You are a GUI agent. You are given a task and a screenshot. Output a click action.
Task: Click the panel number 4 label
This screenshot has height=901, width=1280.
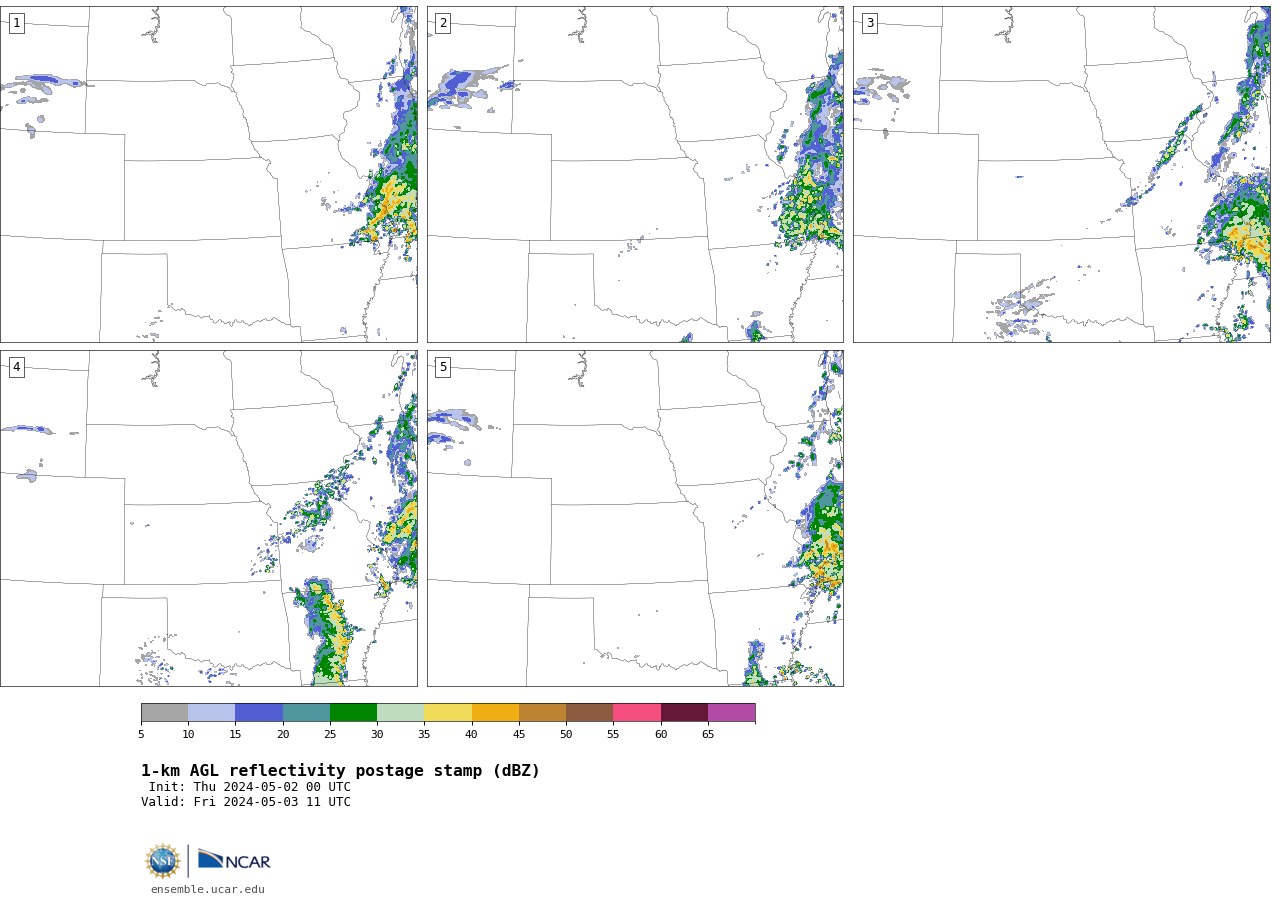click(16, 367)
